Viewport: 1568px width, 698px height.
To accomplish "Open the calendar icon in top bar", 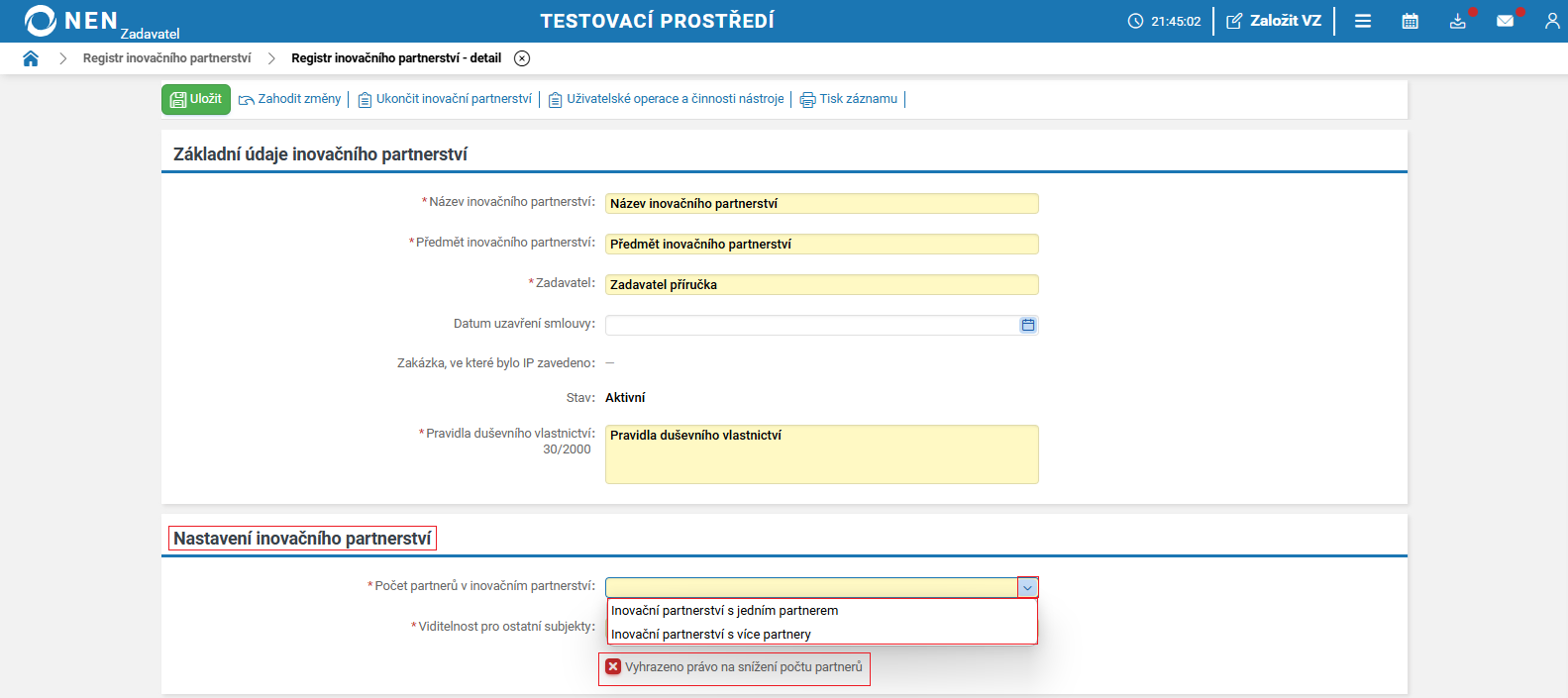I will coord(1410,21).
